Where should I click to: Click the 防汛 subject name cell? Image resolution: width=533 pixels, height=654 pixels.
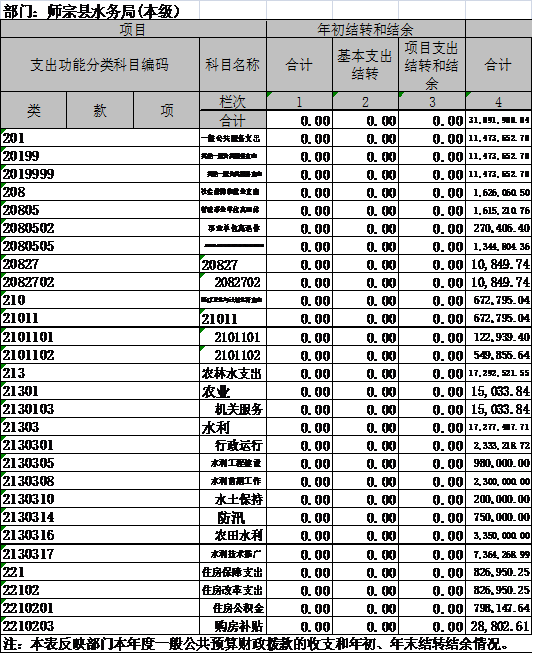(x=233, y=517)
